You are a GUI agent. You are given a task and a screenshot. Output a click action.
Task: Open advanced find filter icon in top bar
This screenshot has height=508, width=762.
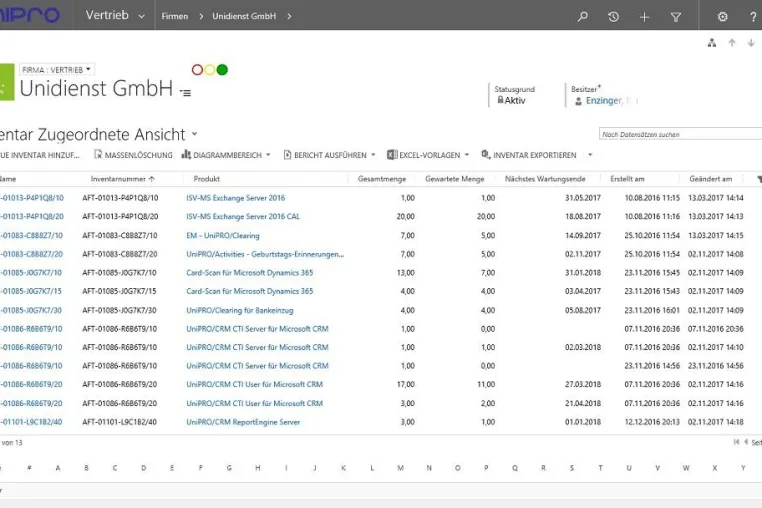[x=675, y=17]
